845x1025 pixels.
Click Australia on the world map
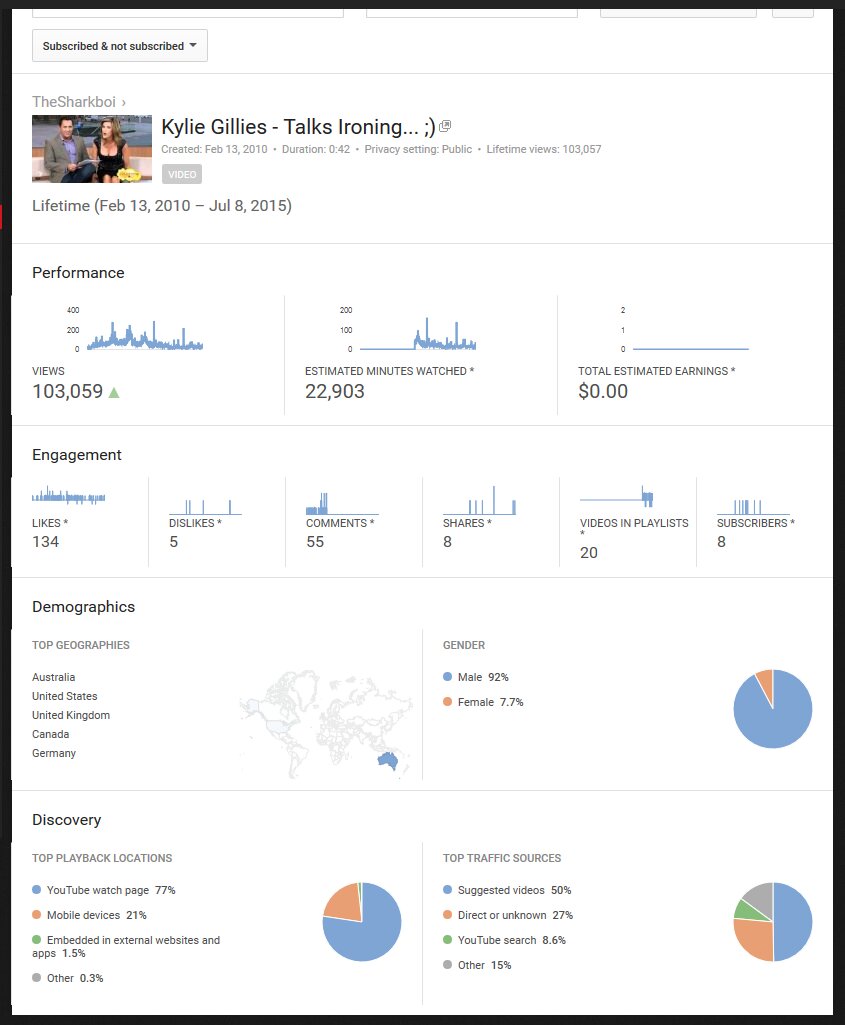[387, 761]
